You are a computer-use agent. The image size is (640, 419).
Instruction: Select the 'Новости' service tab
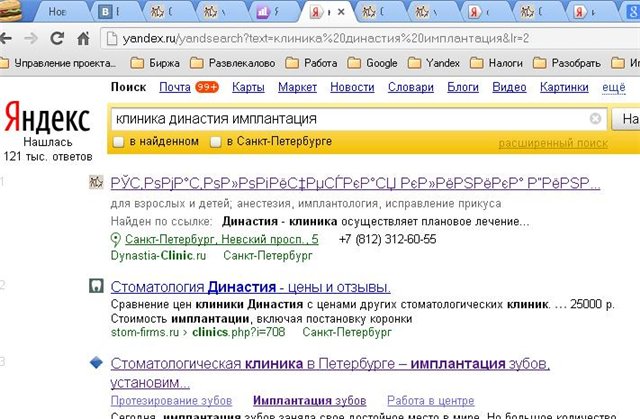click(353, 88)
